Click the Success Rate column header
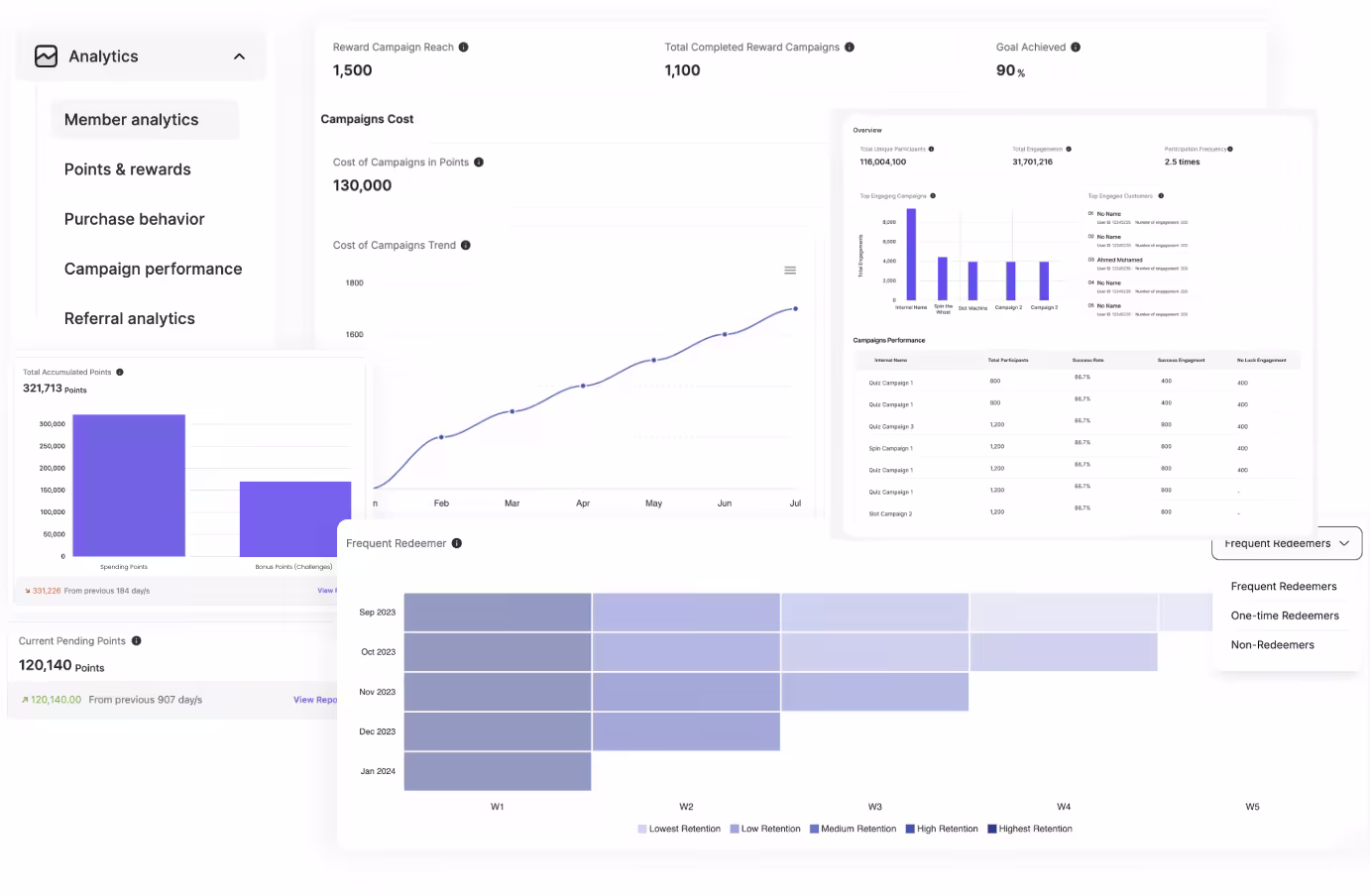Image resolution: width=1370 pixels, height=896 pixels. pos(1087,361)
